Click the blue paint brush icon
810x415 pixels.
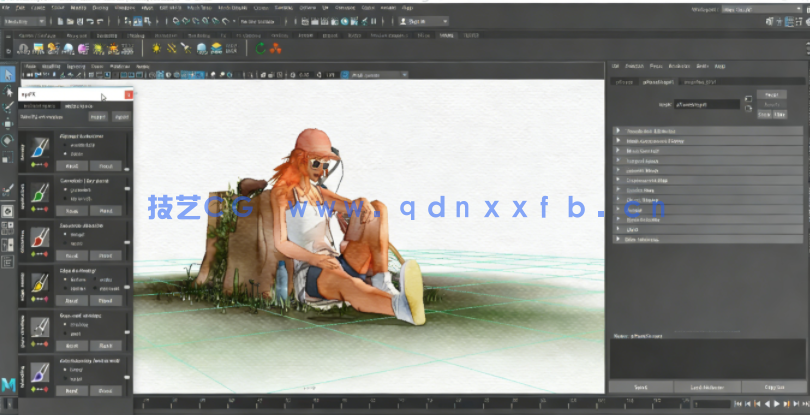click(x=40, y=148)
